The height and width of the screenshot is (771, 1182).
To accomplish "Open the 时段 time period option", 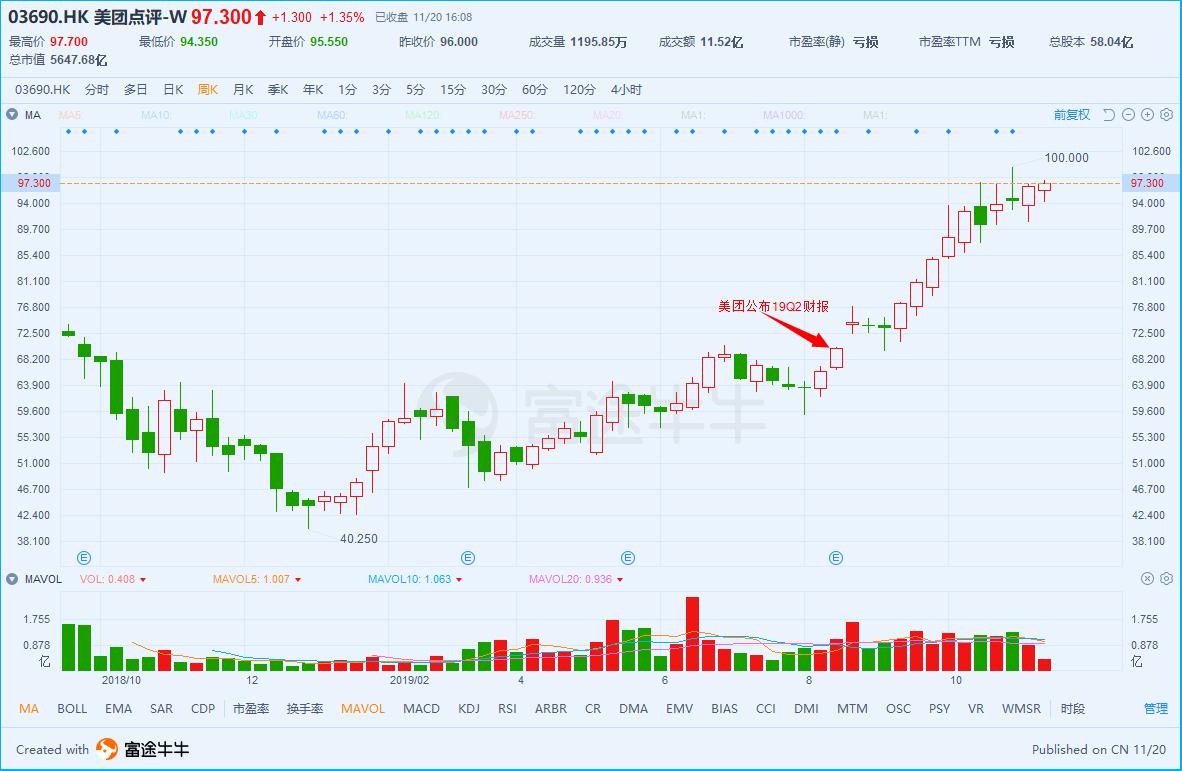I will pyautogui.click(x=1073, y=708).
